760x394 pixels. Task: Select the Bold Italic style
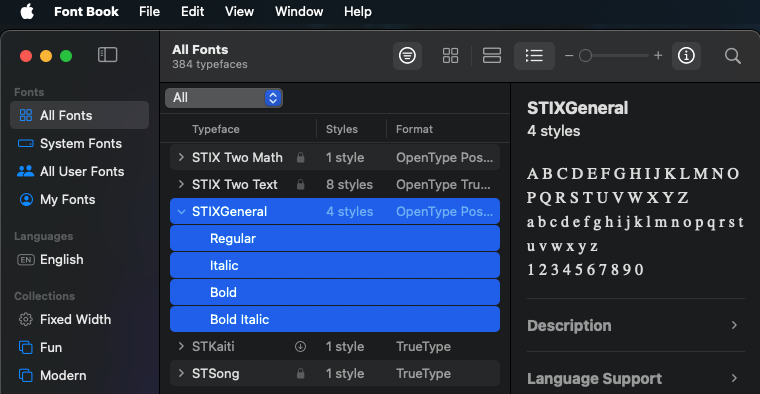point(335,319)
